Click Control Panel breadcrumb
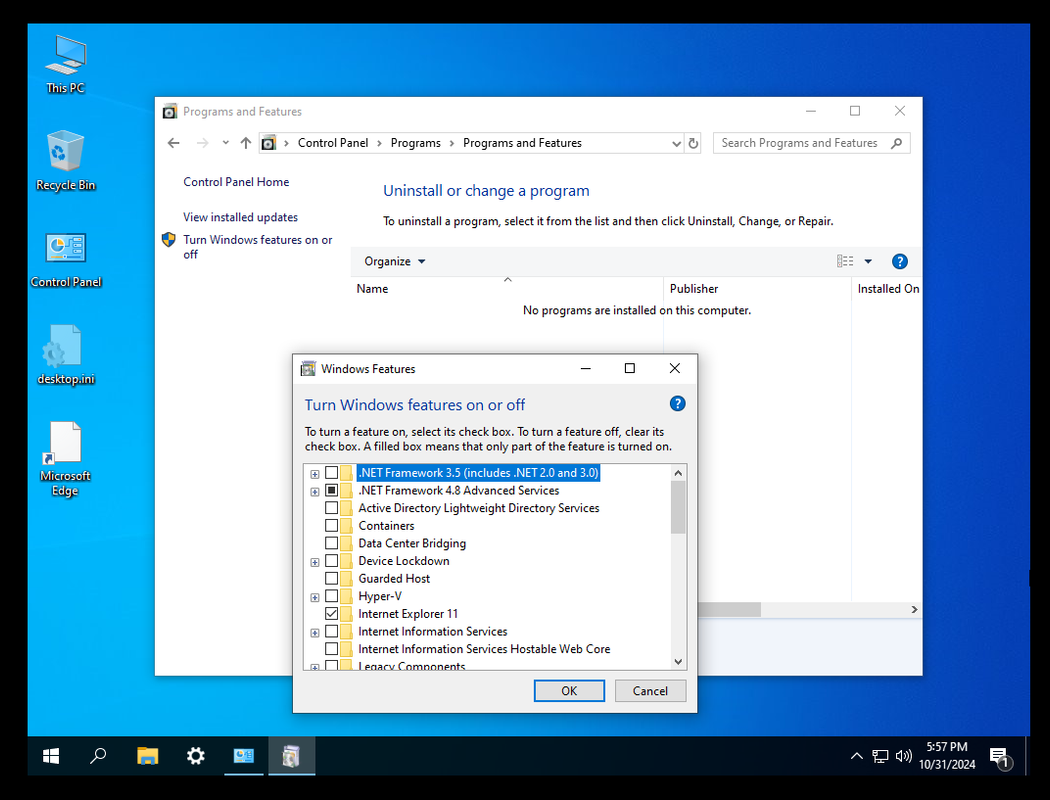The width and height of the screenshot is (1050, 800). (x=333, y=143)
